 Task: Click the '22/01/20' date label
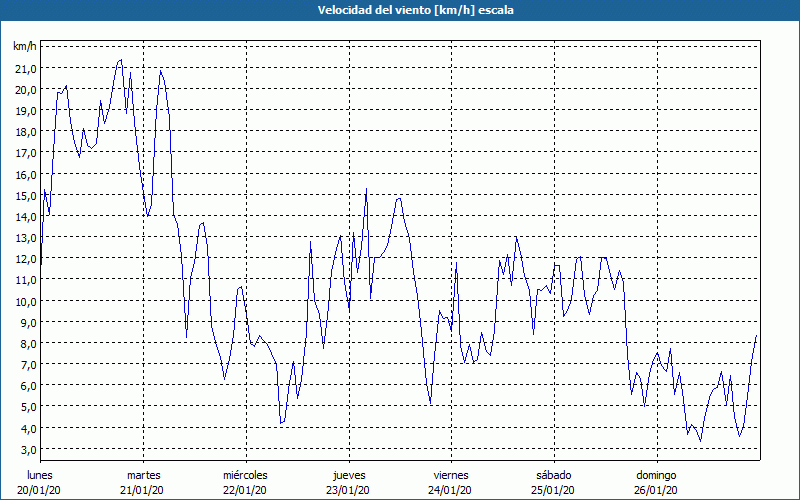tap(245, 490)
